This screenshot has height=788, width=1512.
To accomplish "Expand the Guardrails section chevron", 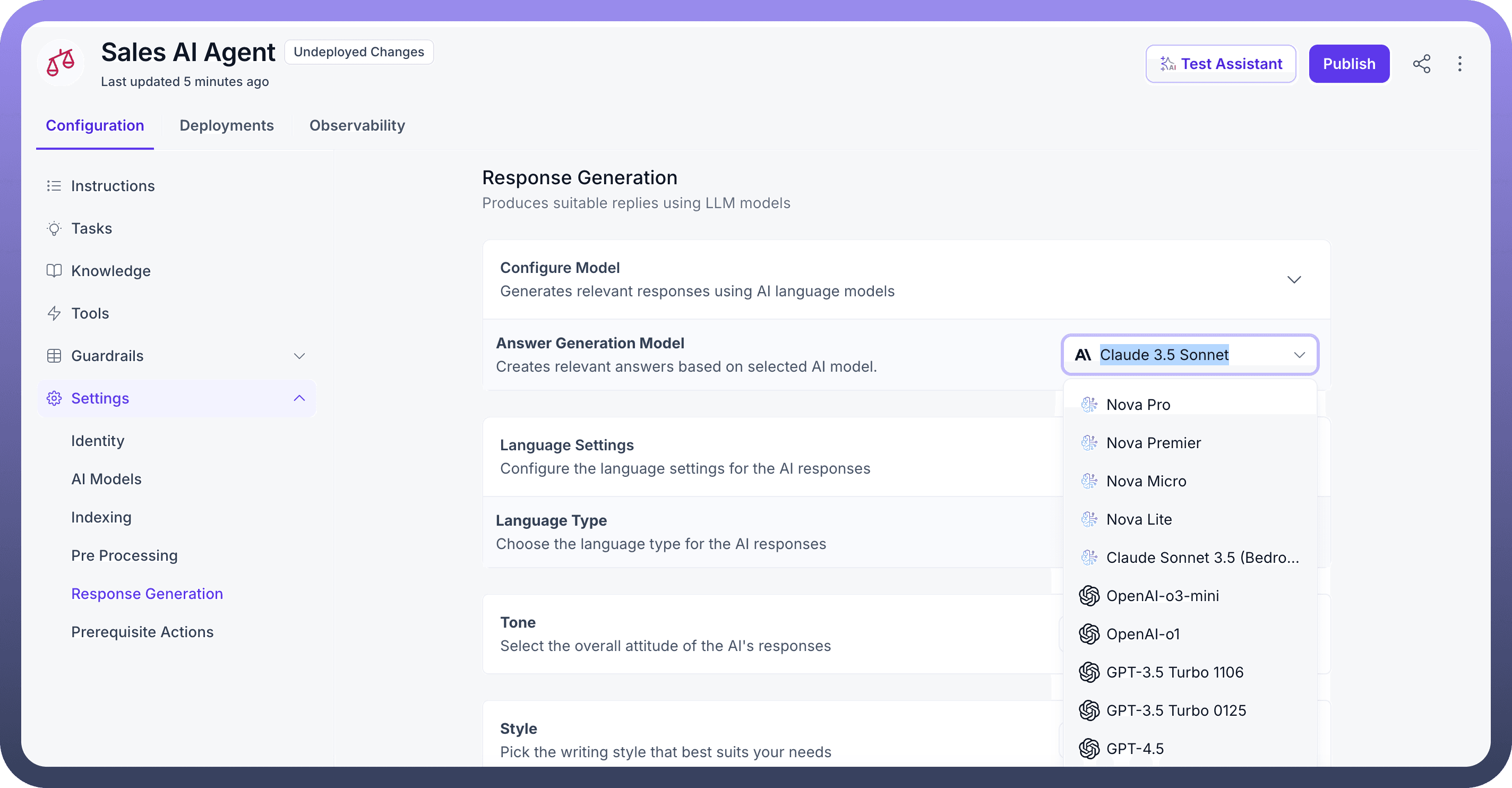I will 299,356.
